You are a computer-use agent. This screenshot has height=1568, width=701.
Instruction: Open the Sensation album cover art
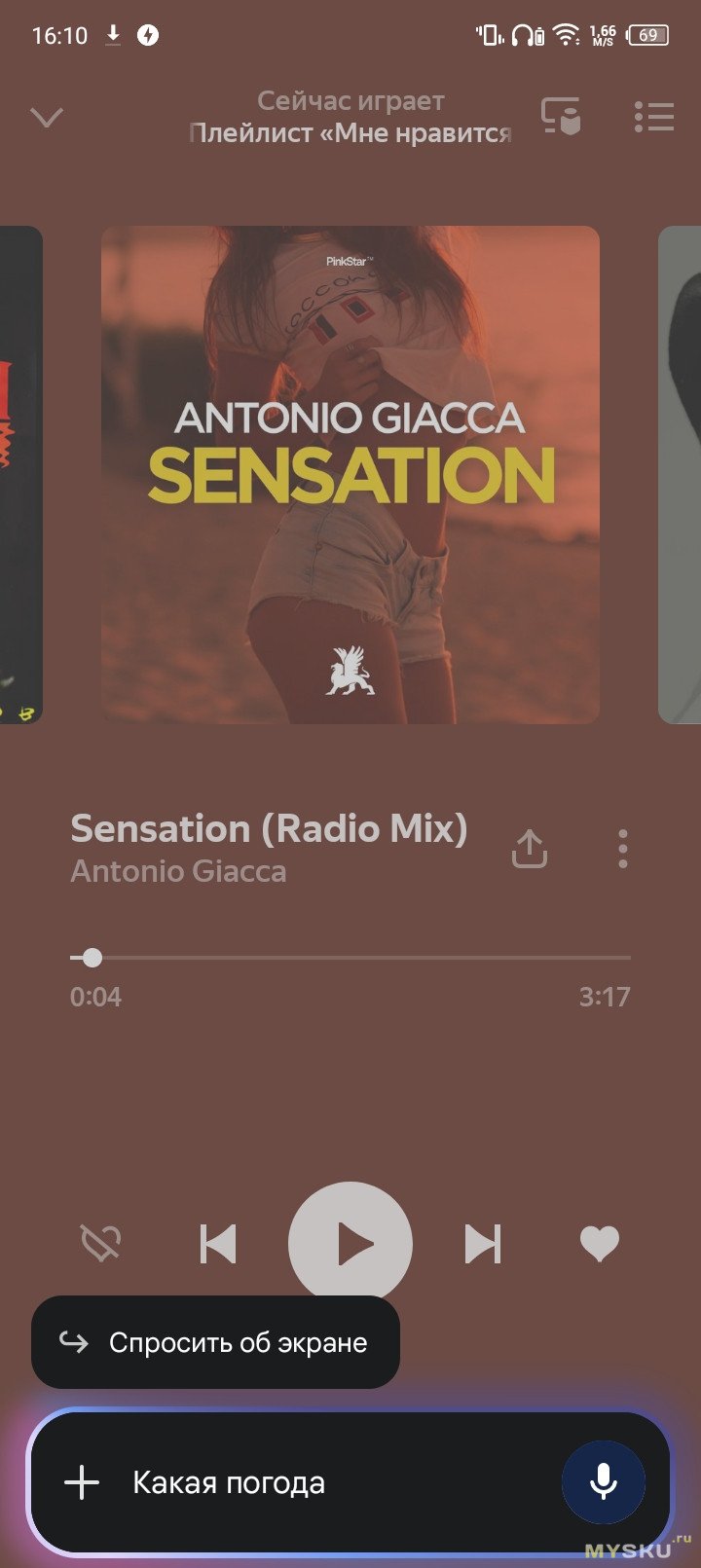point(350,475)
